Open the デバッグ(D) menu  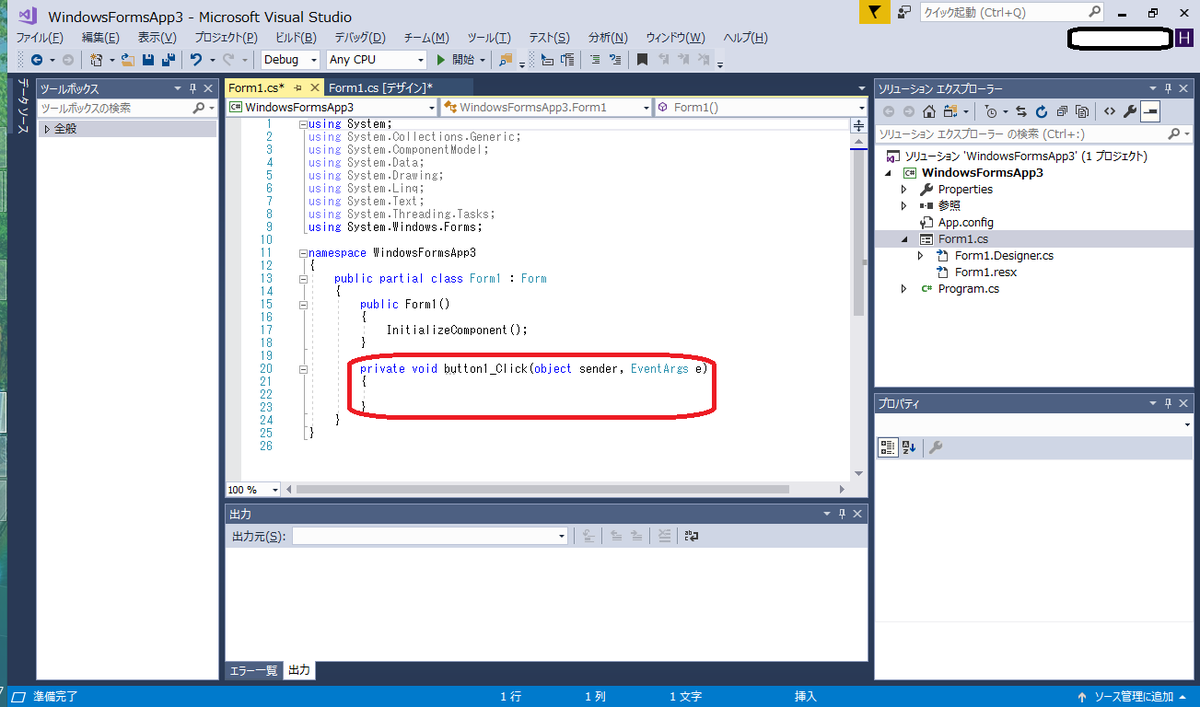(359, 37)
